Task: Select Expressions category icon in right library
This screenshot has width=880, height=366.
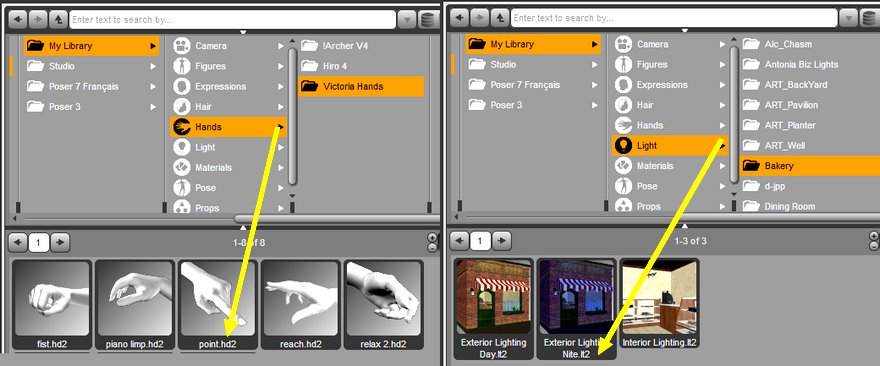Action: click(623, 85)
